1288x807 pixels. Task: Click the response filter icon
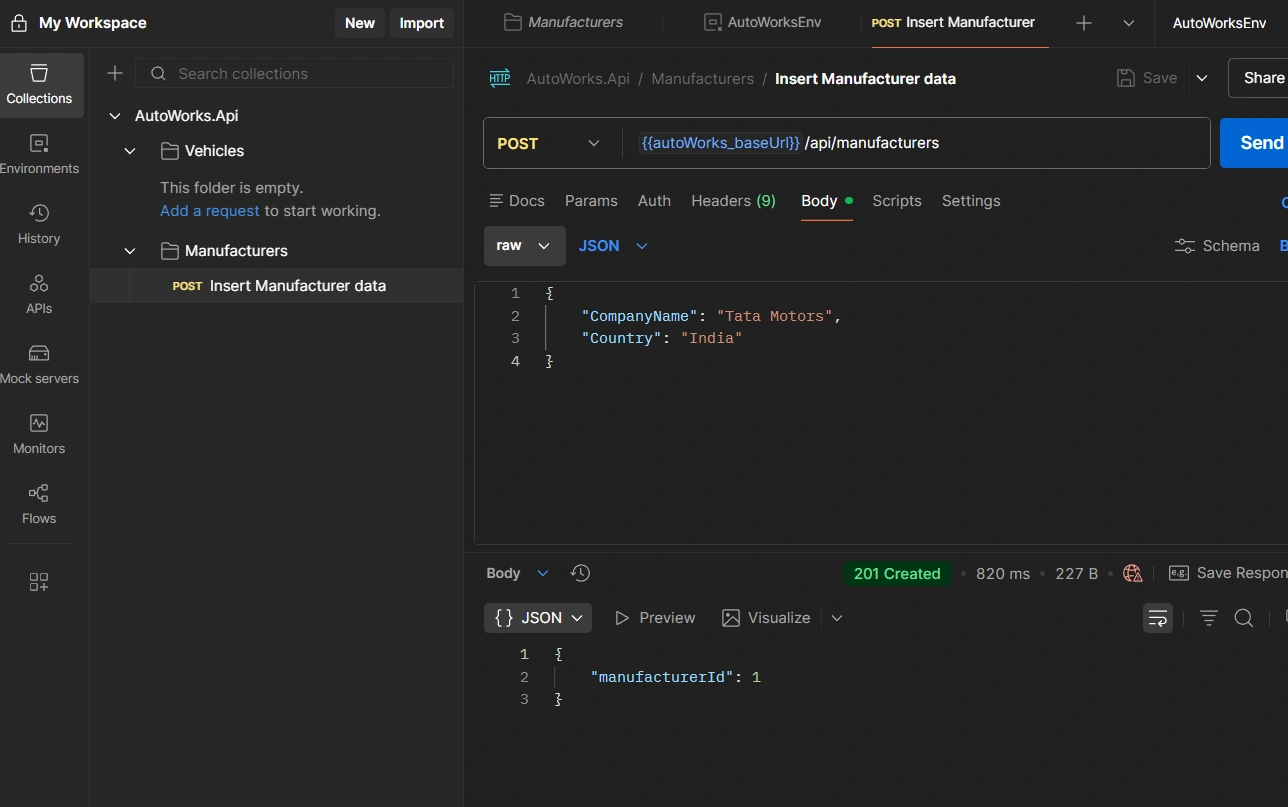click(x=1209, y=618)
